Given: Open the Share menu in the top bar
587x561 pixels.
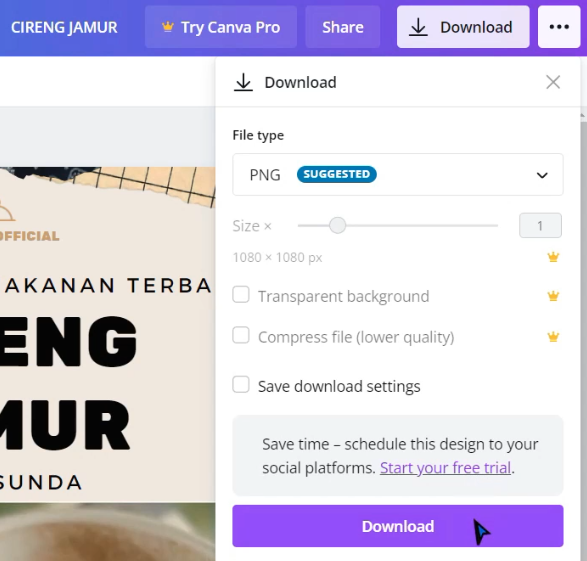Looking at the screenshot, I should pyautogui.click(x=343, y=27).
